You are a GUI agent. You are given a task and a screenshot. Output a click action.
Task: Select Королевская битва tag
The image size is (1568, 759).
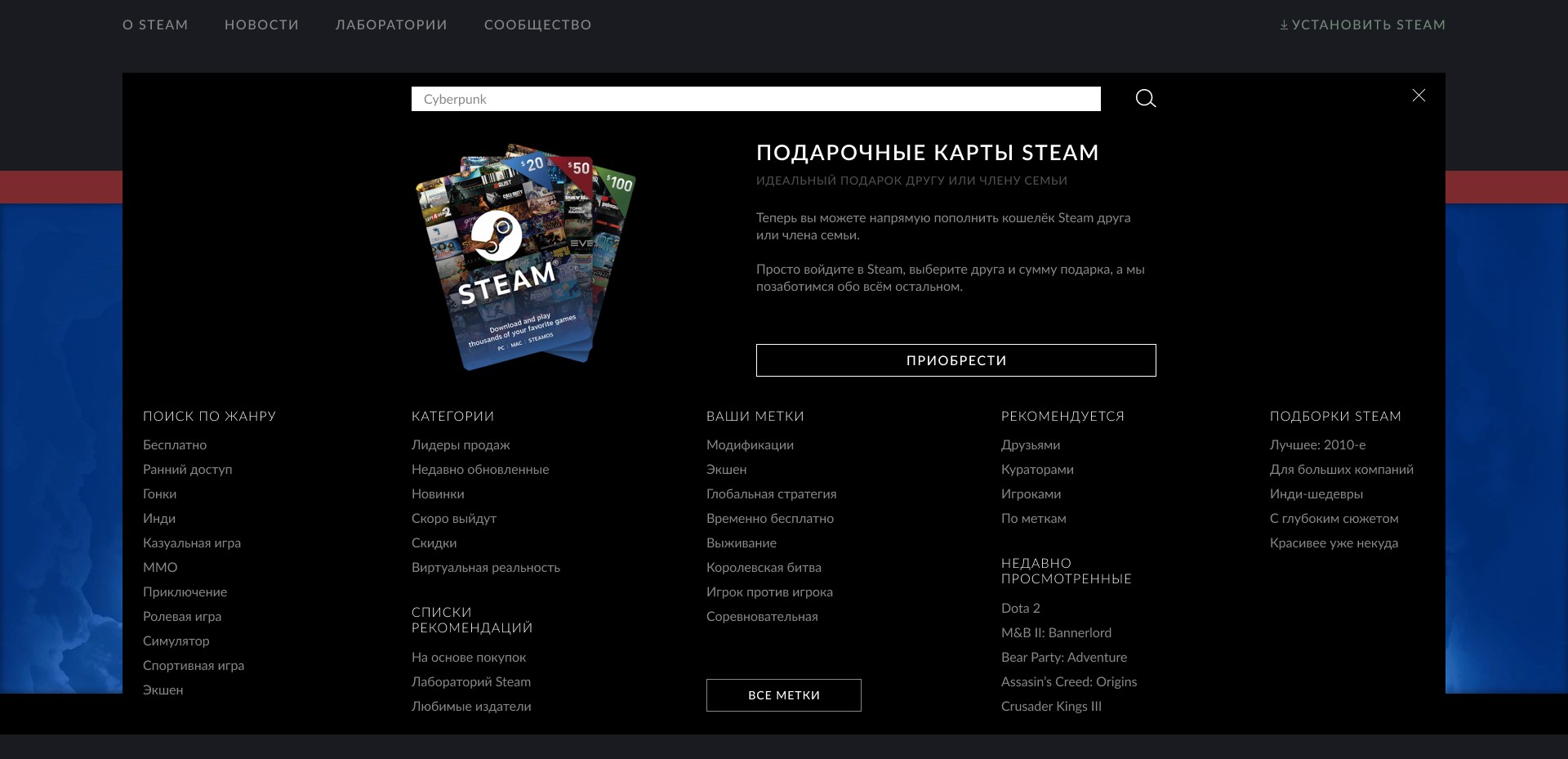[764, 568]
